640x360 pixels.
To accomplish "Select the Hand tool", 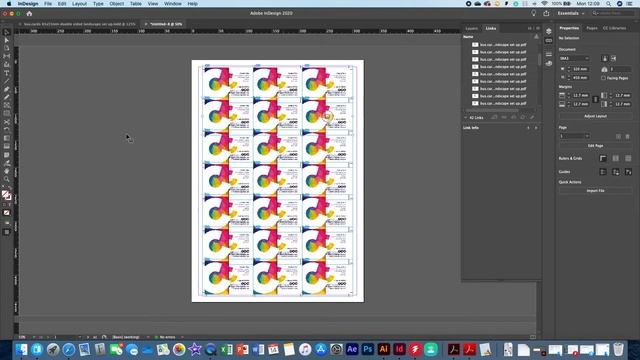I will point(7,171).
